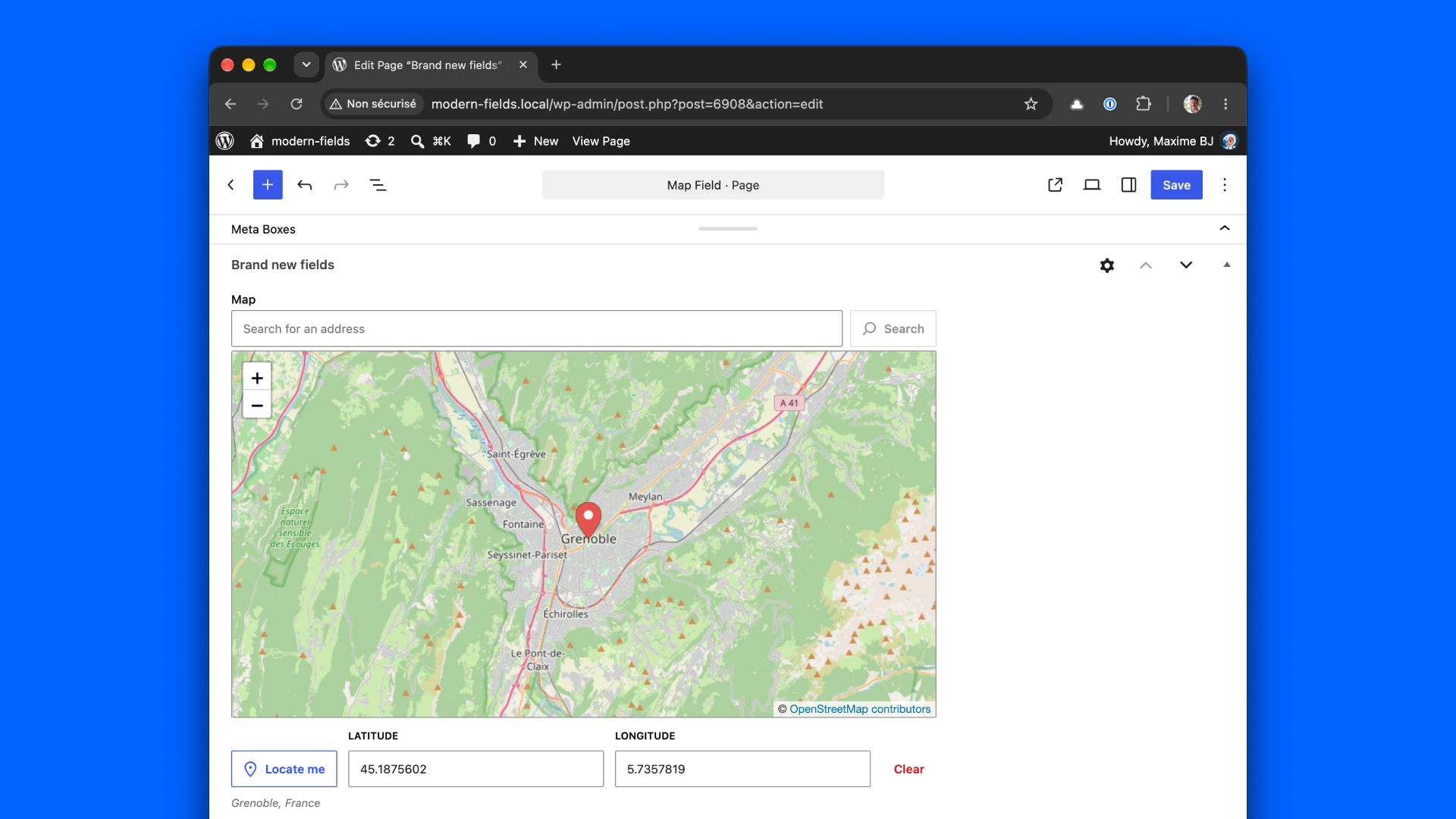The image size is (1456, 819).
Task: Save the page
Action: [x=1176, y=185]
